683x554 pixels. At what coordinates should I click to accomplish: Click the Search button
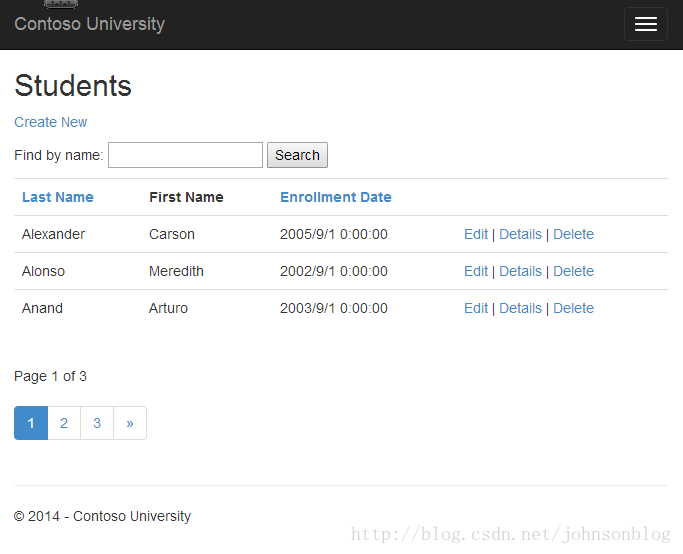297,155
